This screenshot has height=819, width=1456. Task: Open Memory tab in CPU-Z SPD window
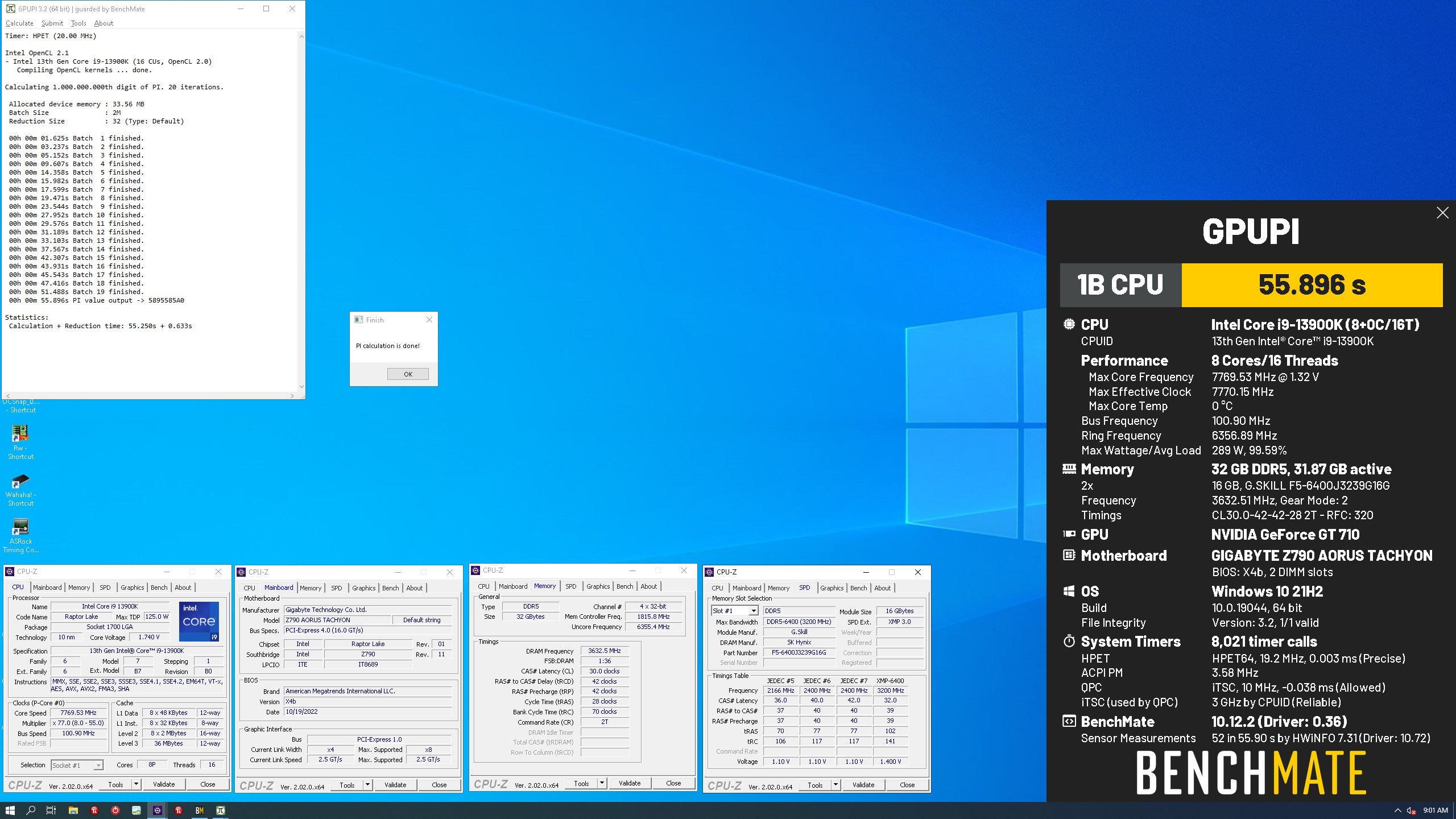[778, 588]
